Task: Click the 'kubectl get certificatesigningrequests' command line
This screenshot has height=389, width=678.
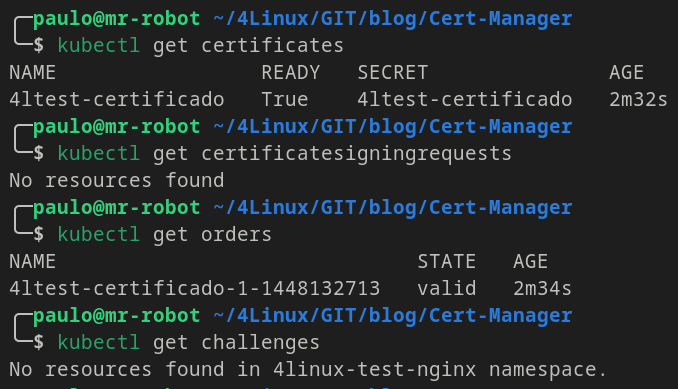Action: coord(285,154)
